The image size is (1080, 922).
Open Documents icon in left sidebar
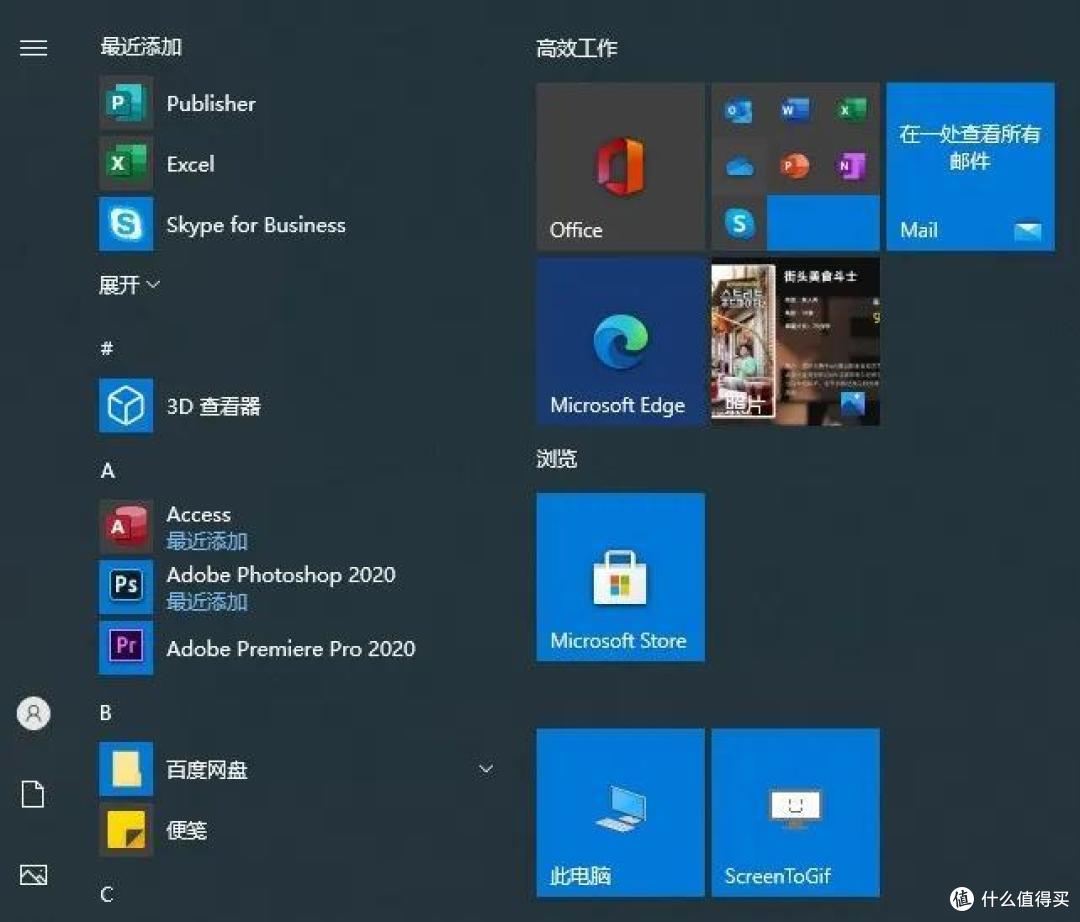pos(33,794)
